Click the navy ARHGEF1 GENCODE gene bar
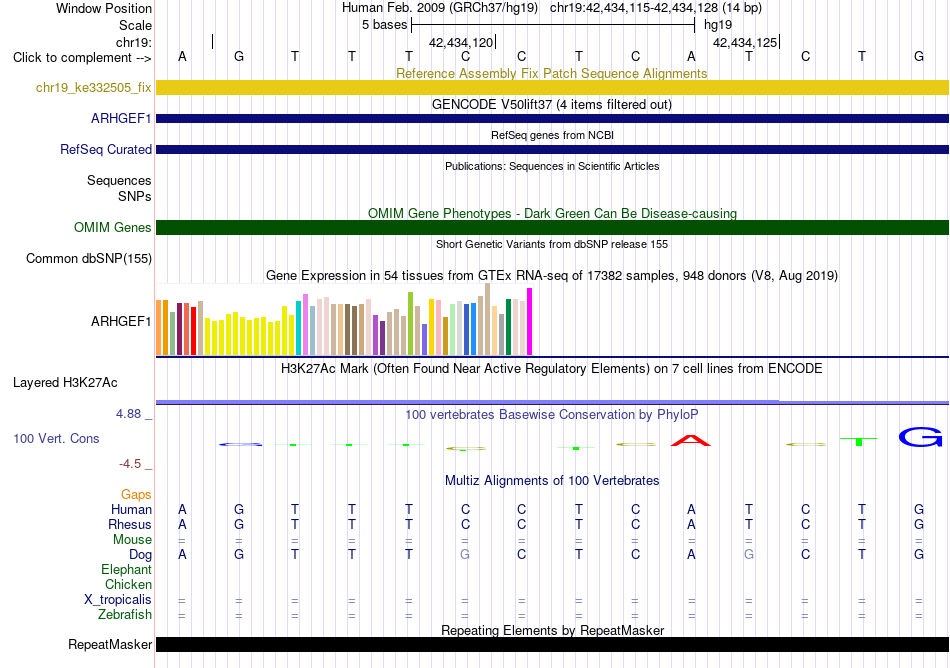The height and width of the screenshot is (668, 950). (553, 119)
